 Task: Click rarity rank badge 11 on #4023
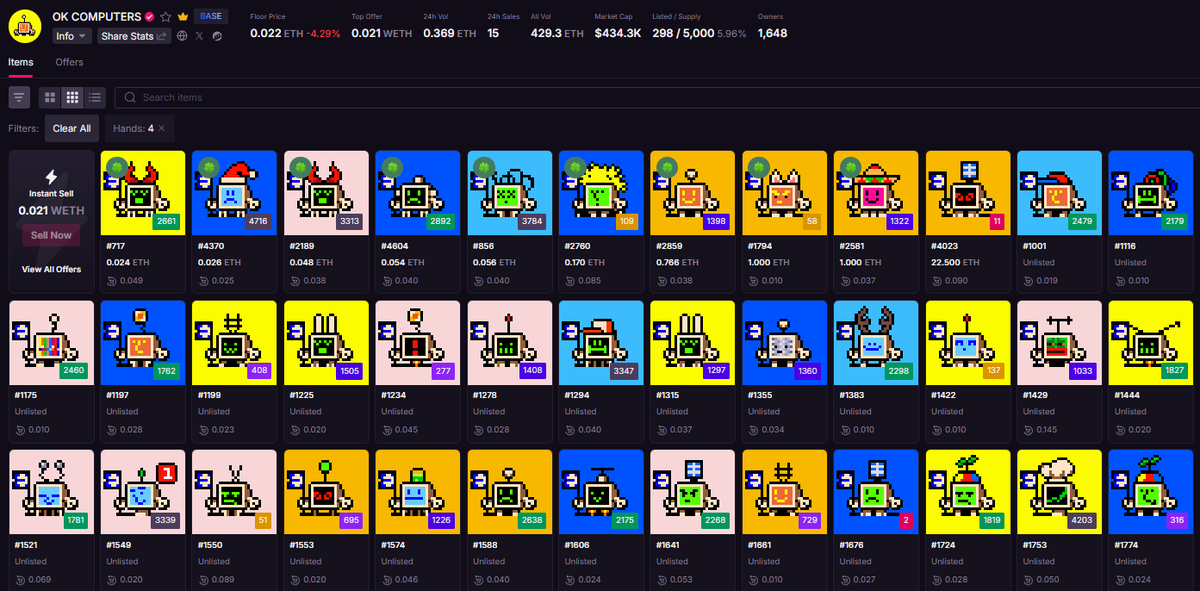tap(996, 221)
